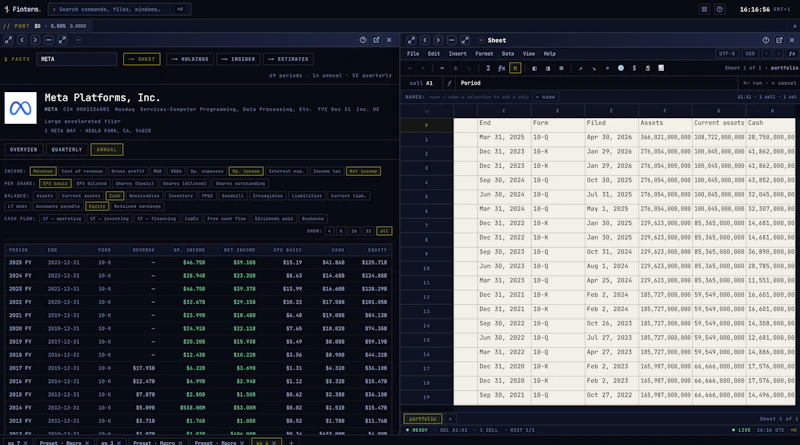This screenshot has height=445, width=800.
Task: Click the + name chip button
Action: tap(545, 97)
